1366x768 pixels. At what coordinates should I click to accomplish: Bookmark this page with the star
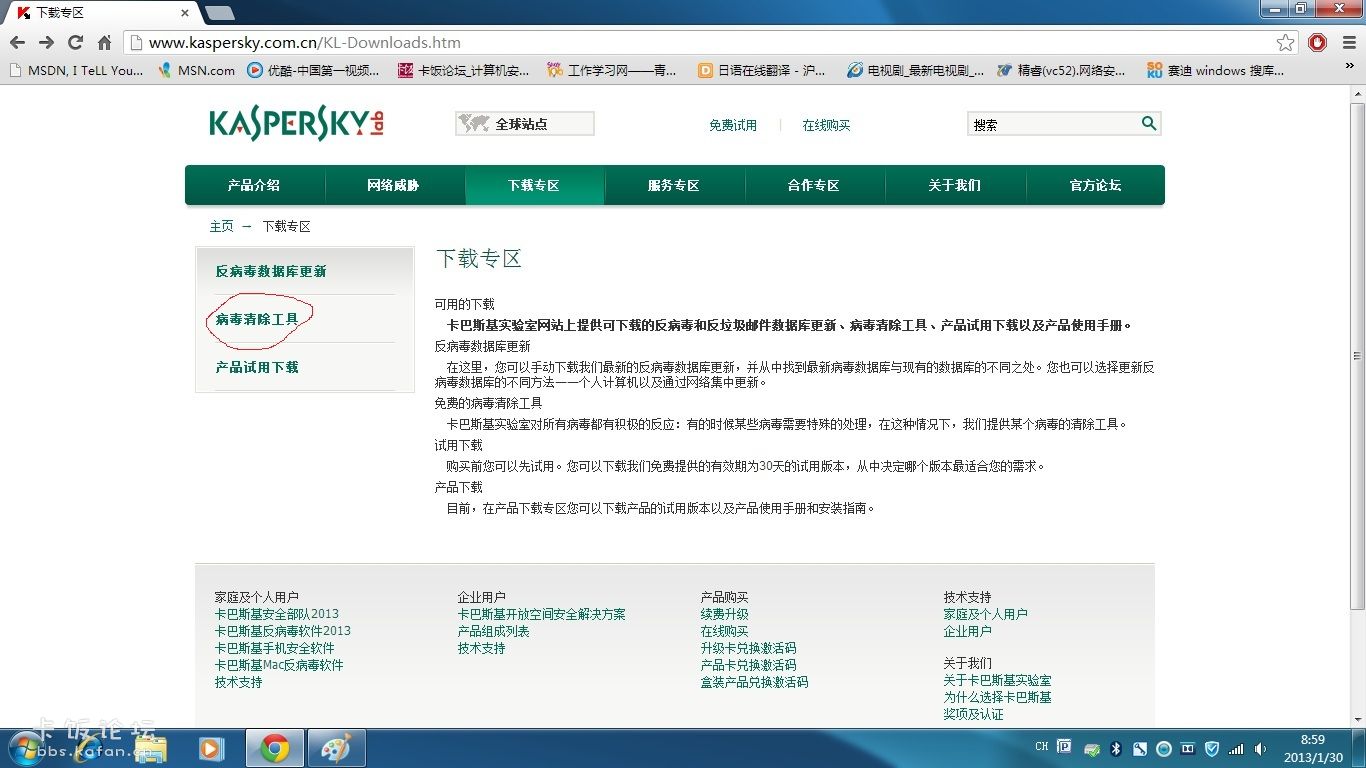[x=1286, y=42]
